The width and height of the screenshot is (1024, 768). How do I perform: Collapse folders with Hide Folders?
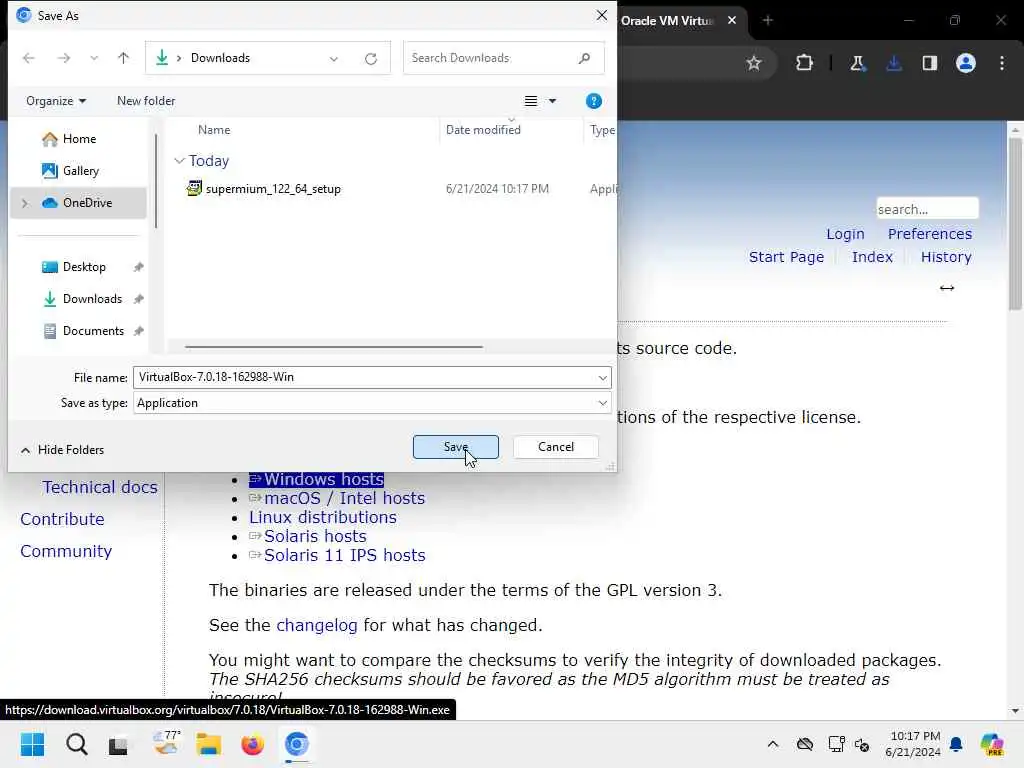pos(62,450)
